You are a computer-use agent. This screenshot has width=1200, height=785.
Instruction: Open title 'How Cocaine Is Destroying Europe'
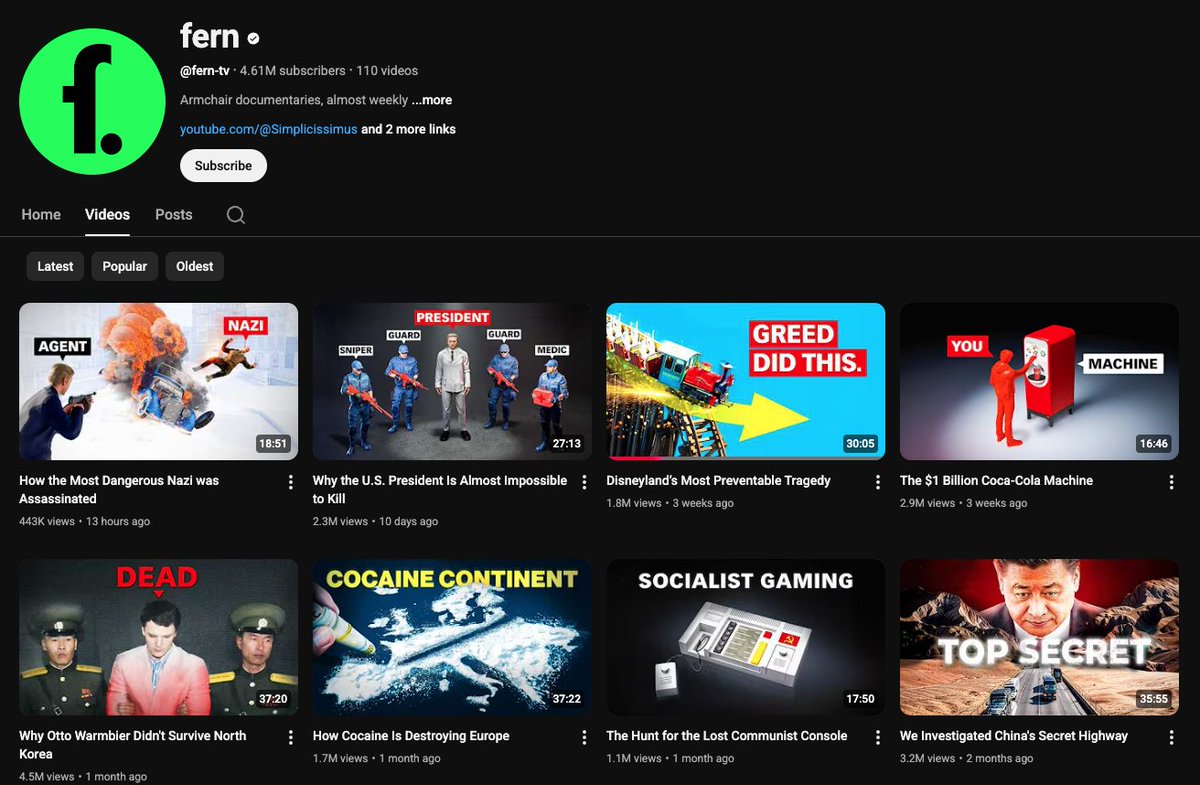411,736
